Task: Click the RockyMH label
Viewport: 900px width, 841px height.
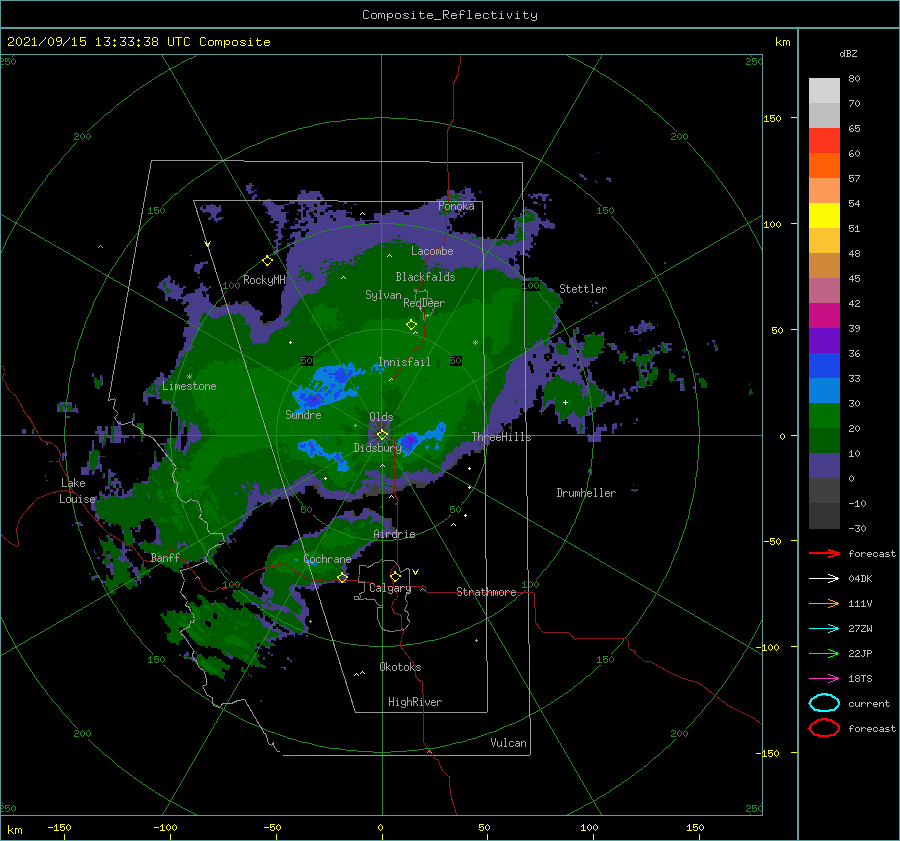Action: pos(264,280)
